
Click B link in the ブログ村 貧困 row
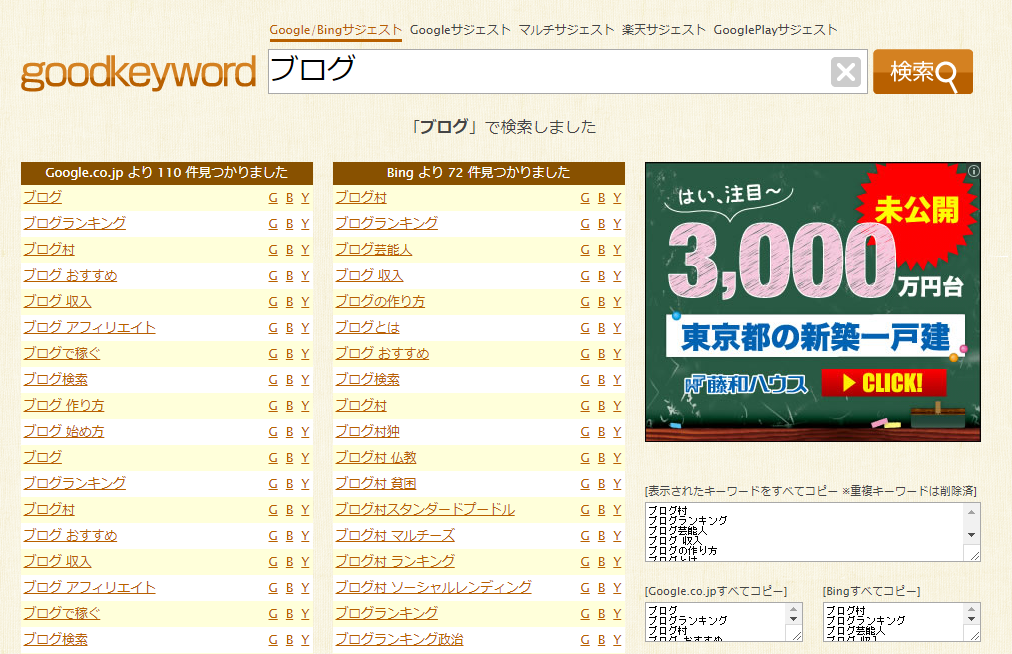(602, 484)
